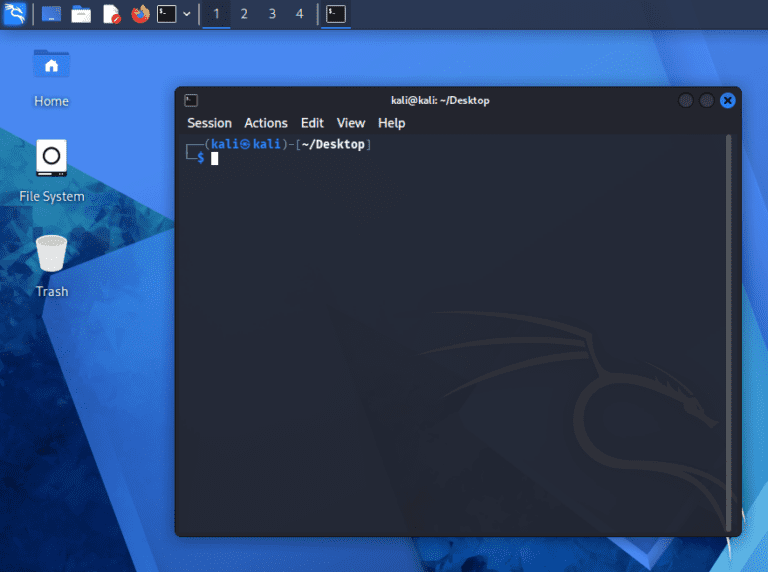768x572 pixels.
Task: Maximize the terminal window
Action: [x=707, y=100]
